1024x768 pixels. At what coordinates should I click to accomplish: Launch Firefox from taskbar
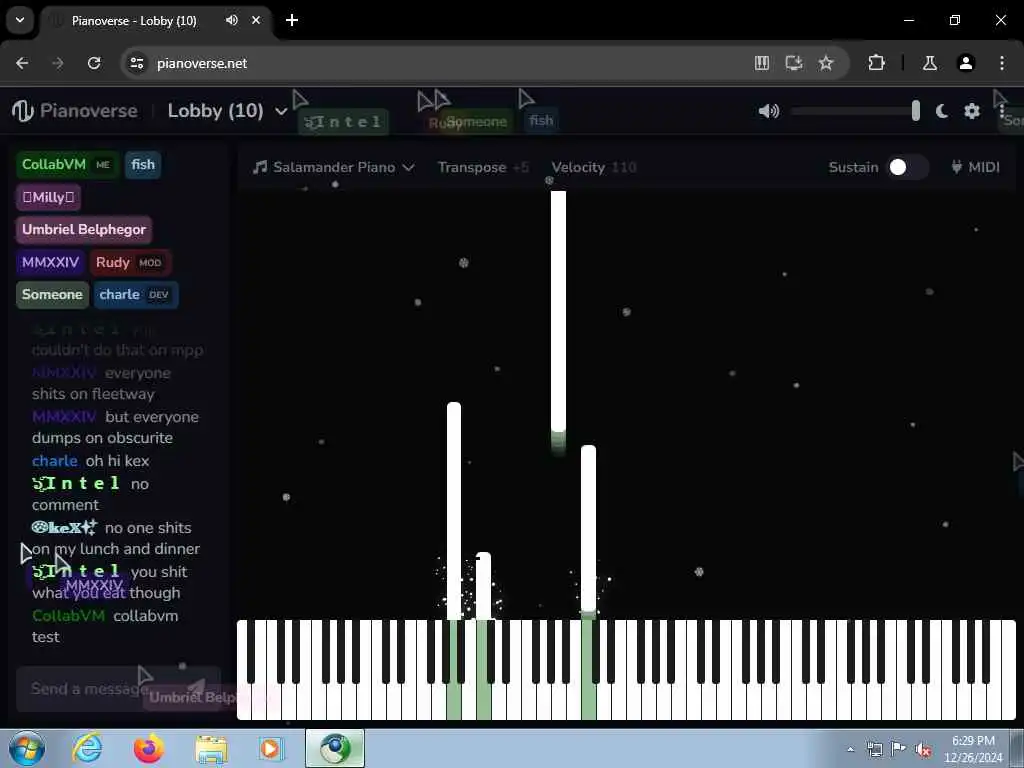tap(149, 748)
